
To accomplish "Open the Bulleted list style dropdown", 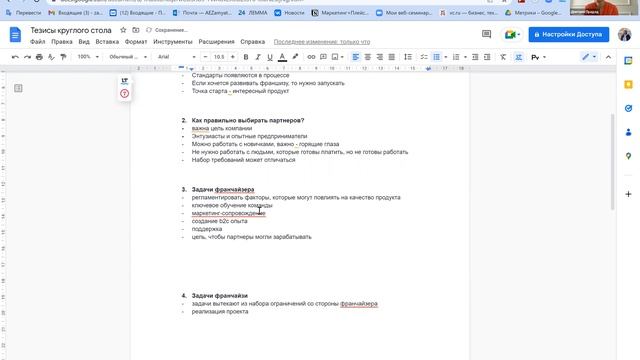I will (446, 57).
